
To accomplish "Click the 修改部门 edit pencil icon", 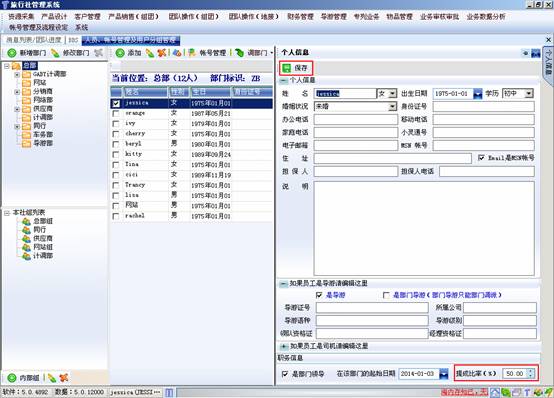I will click(x=55, y=53).
